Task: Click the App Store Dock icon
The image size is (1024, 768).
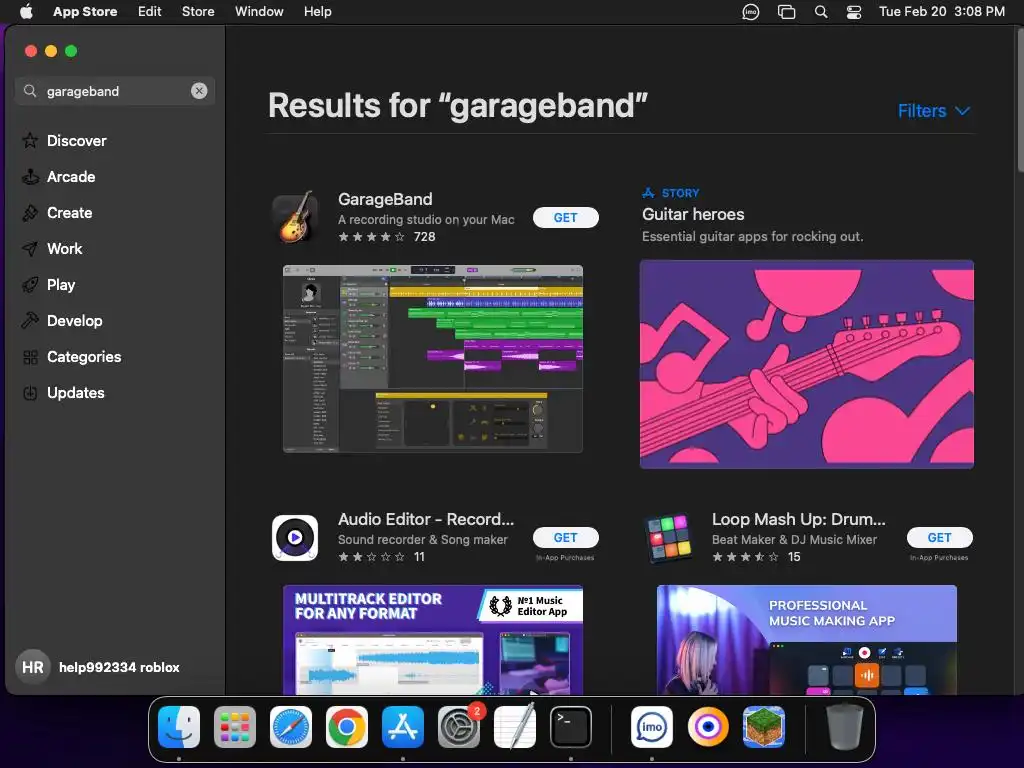Action: [x=402, y=727]
